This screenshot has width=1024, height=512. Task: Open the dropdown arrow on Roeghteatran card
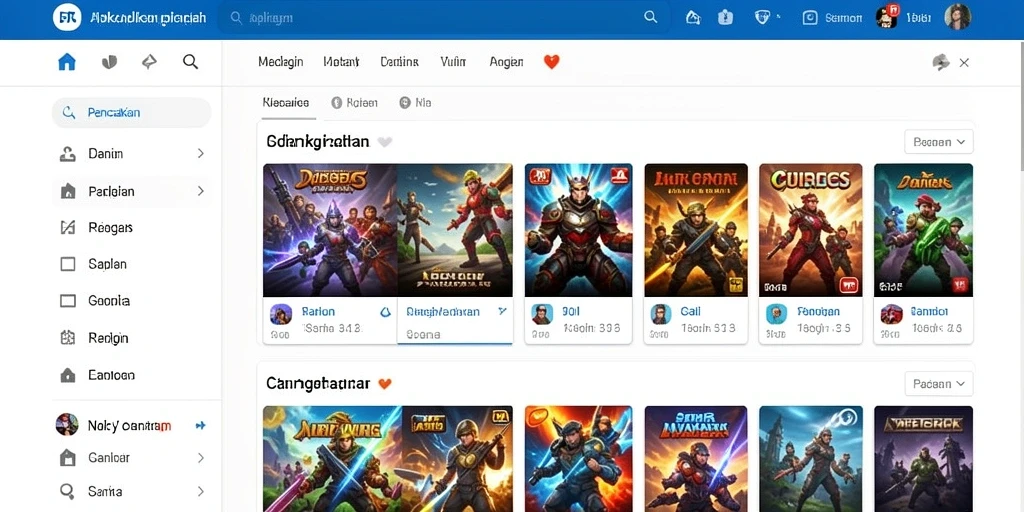tap(502, 312)
